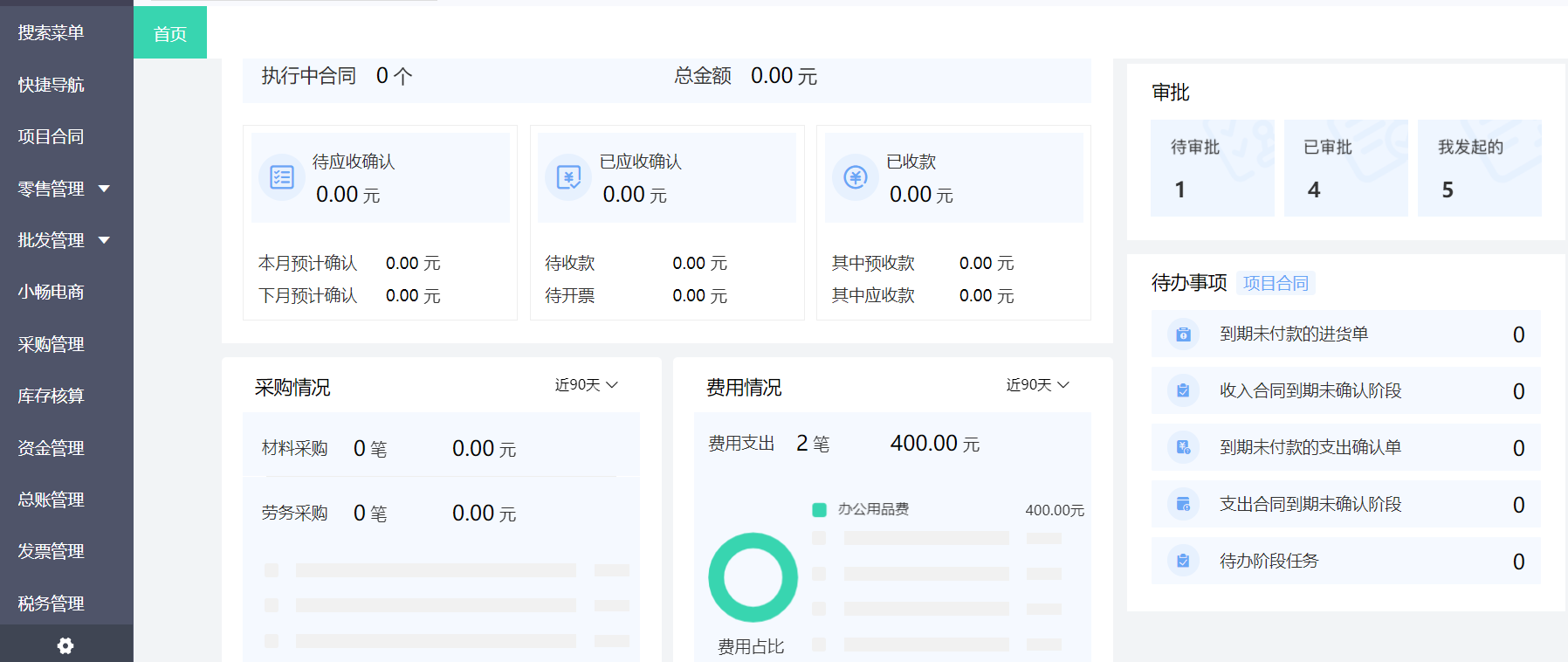The height and width of the screenshot is (662, 1568).
Task: Click the 本月预计确认 amount row
Action: point(349,263)
